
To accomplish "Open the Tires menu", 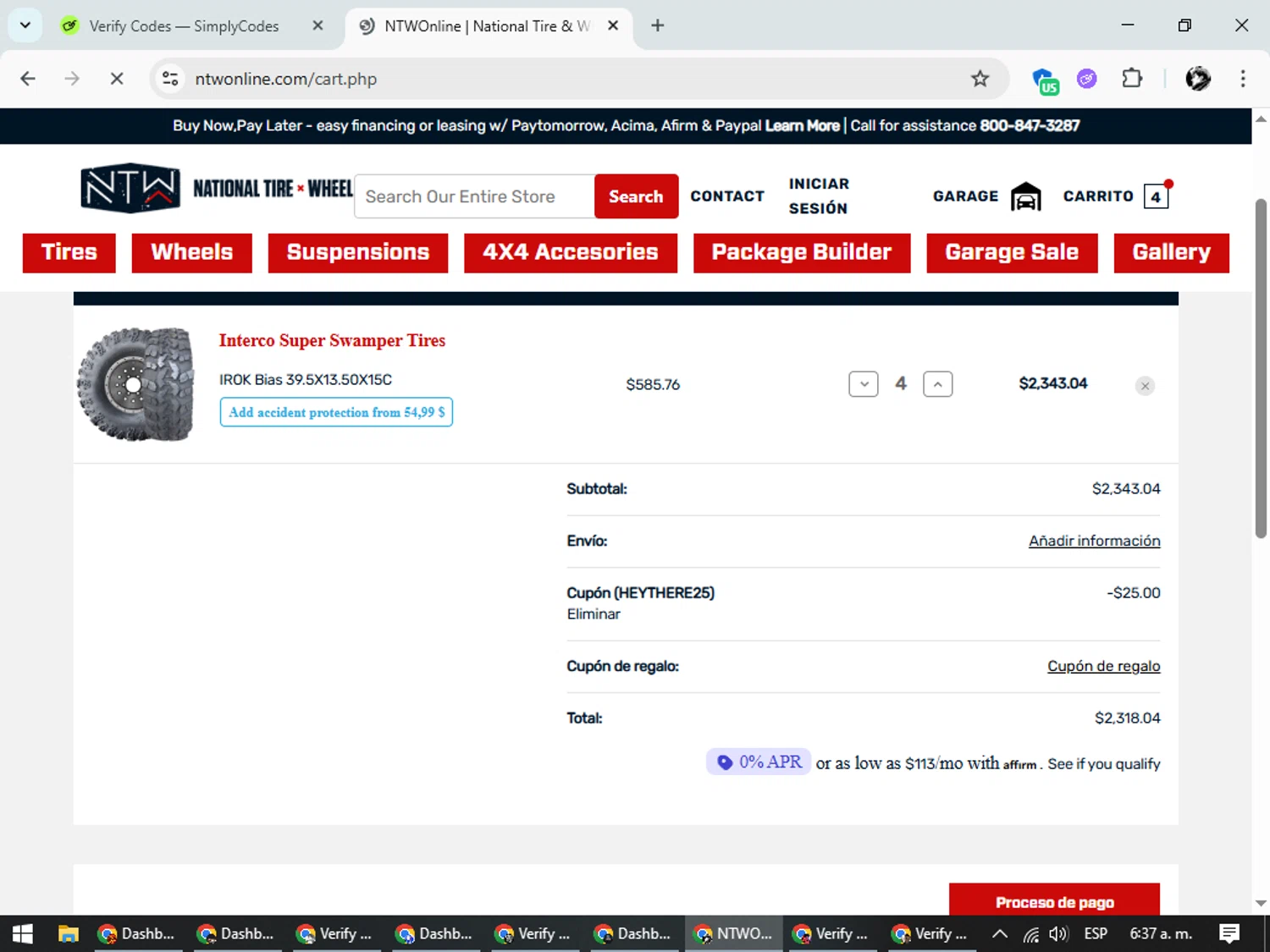I will 69,252.
